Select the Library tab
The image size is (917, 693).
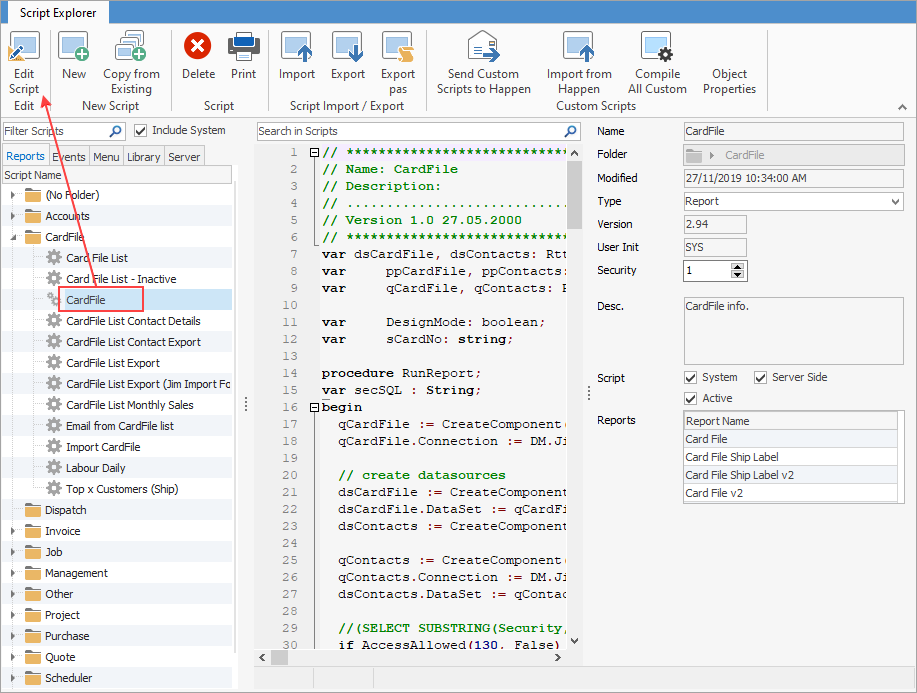tap(143, 156)
